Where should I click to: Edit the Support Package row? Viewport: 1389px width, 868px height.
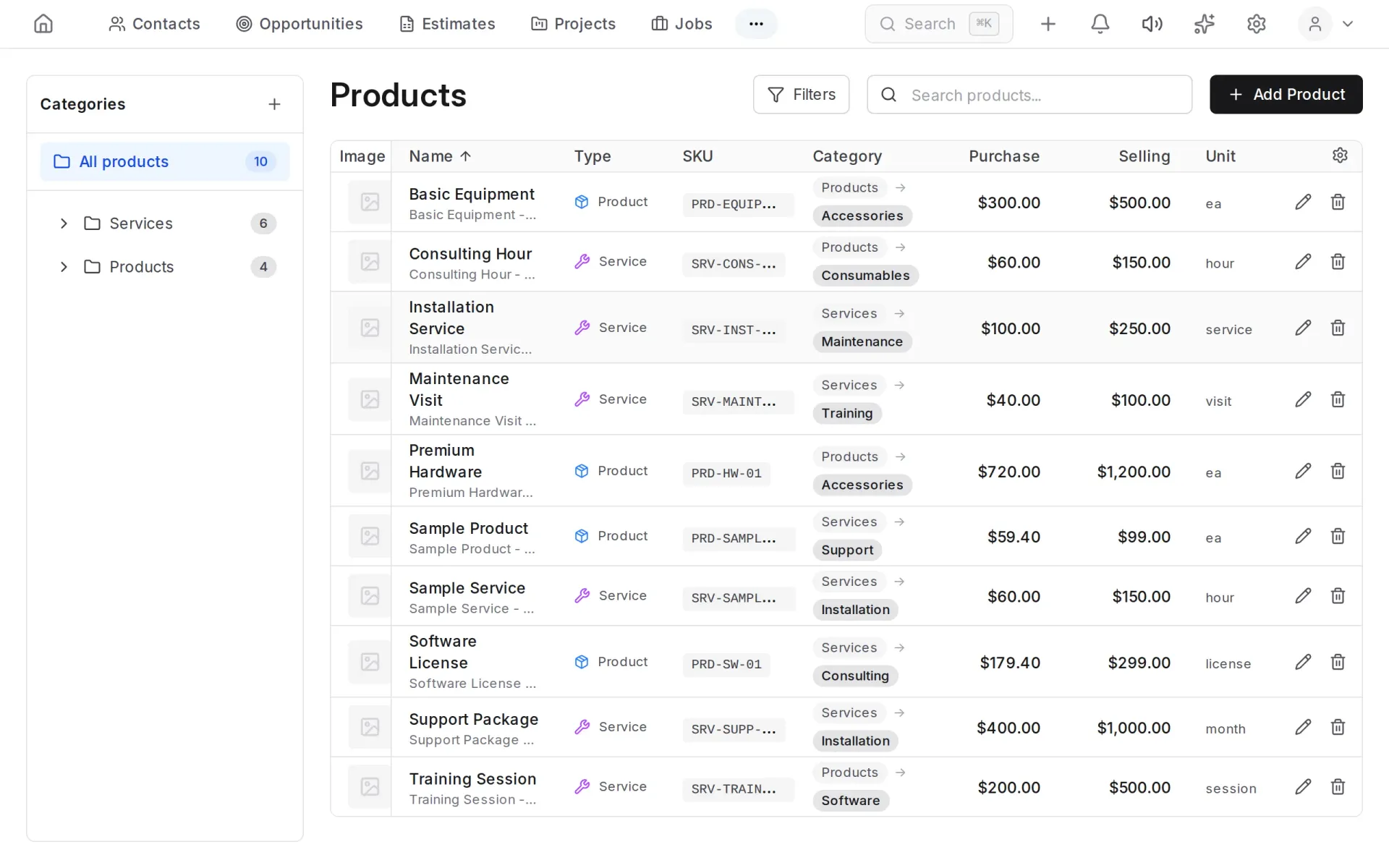pyautogui.click(x=1303, y=727)
